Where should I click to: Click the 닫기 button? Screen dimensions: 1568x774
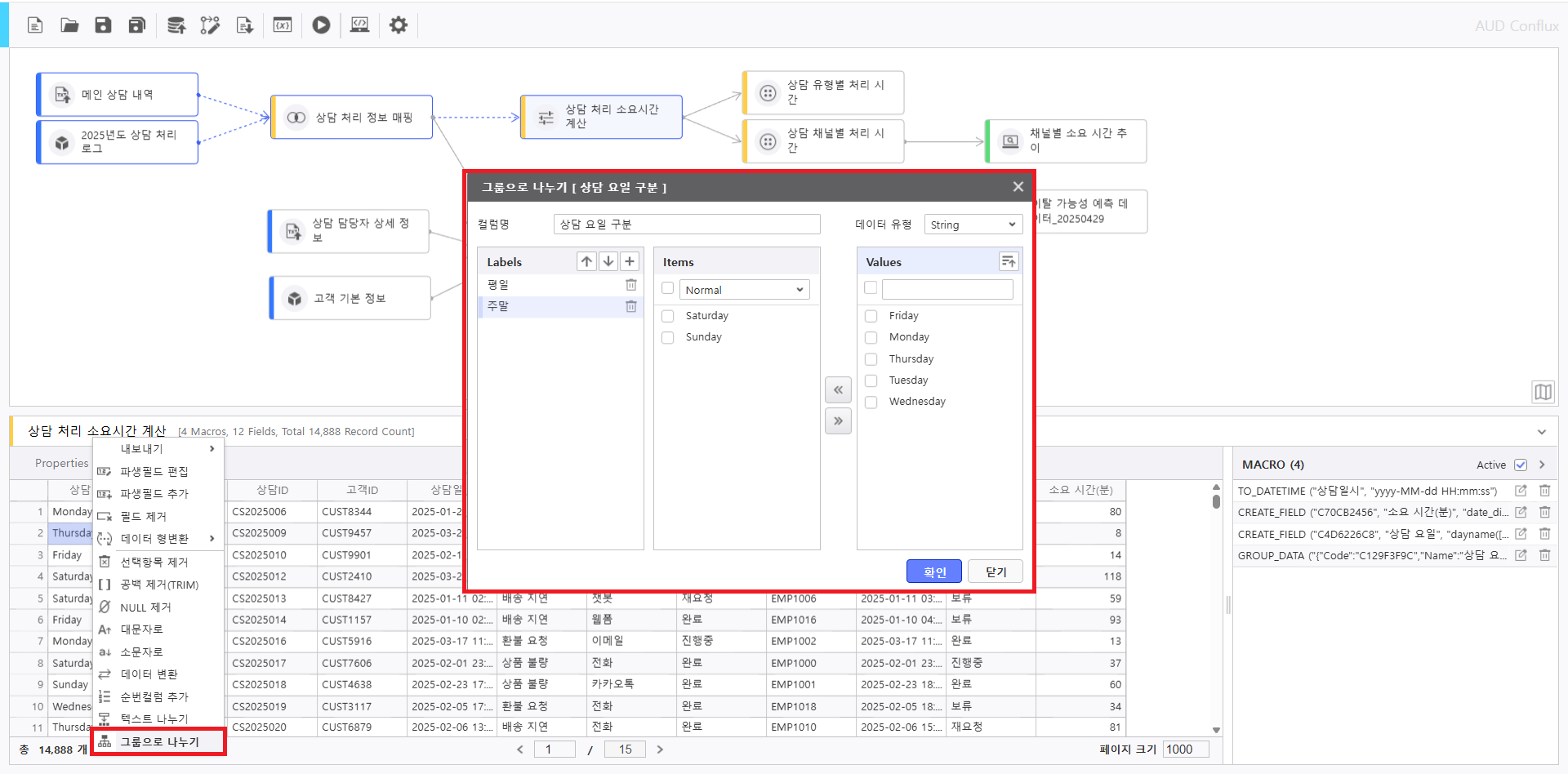pos(996,572)
